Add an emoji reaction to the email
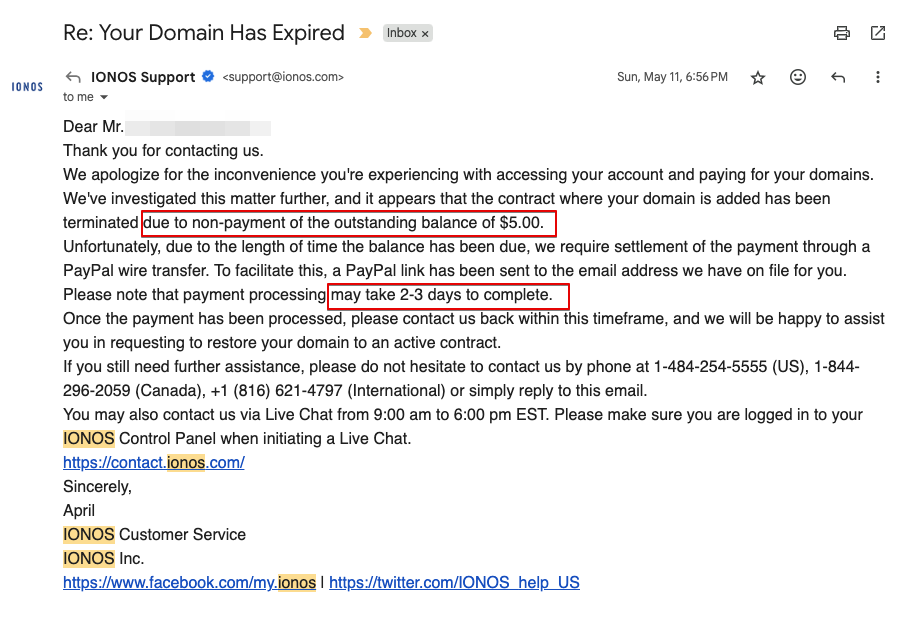Image resolution: width=898 pixels, height=623 pixels. click(x=797, y=77)
